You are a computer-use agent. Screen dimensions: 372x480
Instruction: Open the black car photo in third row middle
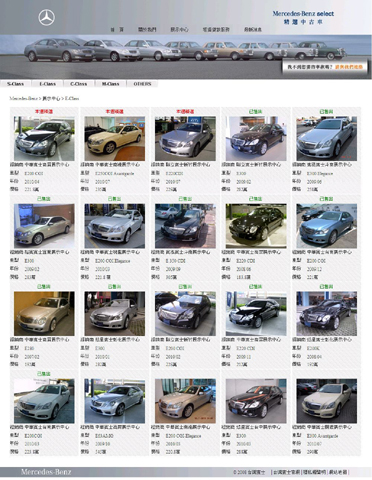pyautogui.click(x=185, y=314)
